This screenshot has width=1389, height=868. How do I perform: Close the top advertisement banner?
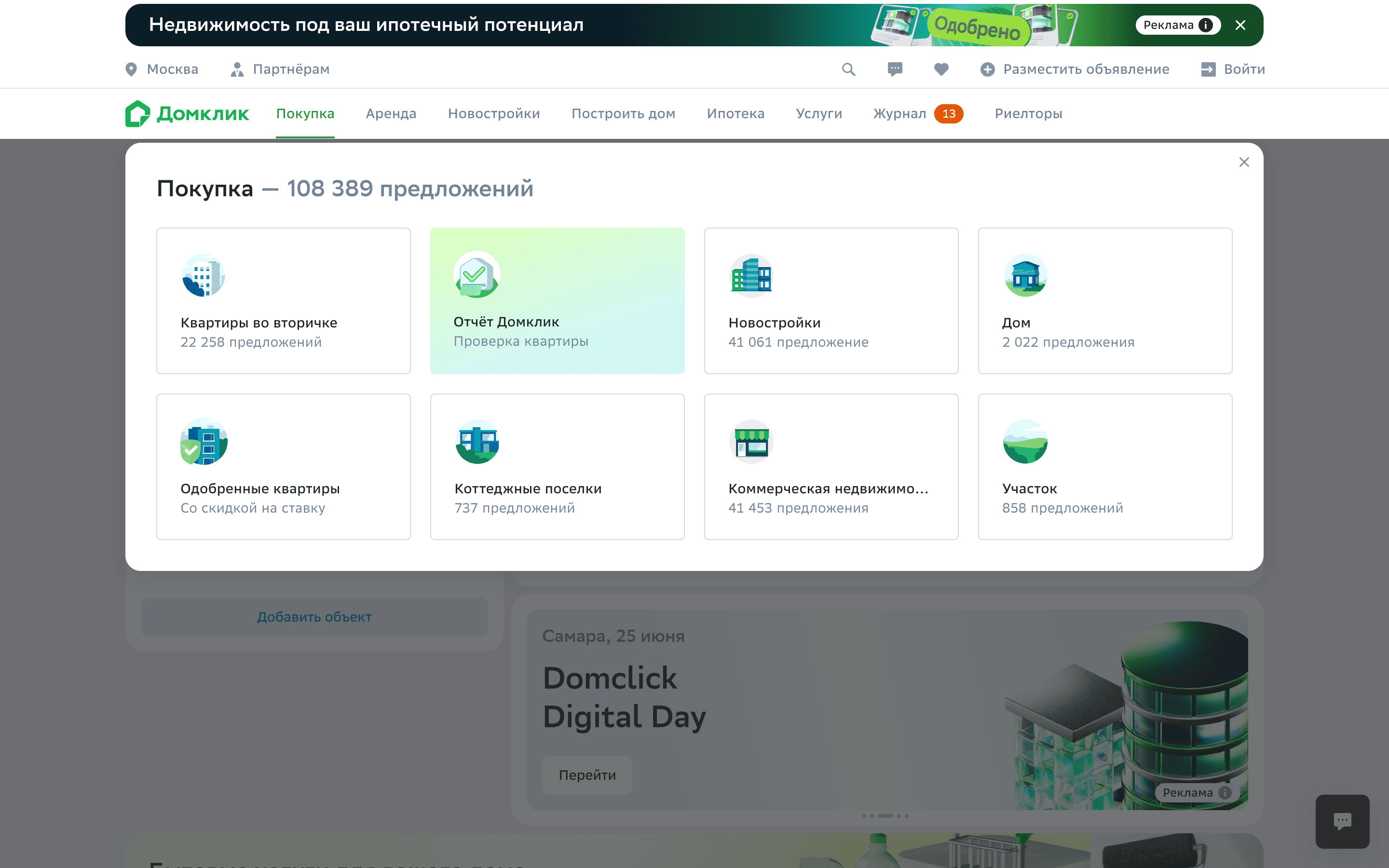tap(1240, 25)
